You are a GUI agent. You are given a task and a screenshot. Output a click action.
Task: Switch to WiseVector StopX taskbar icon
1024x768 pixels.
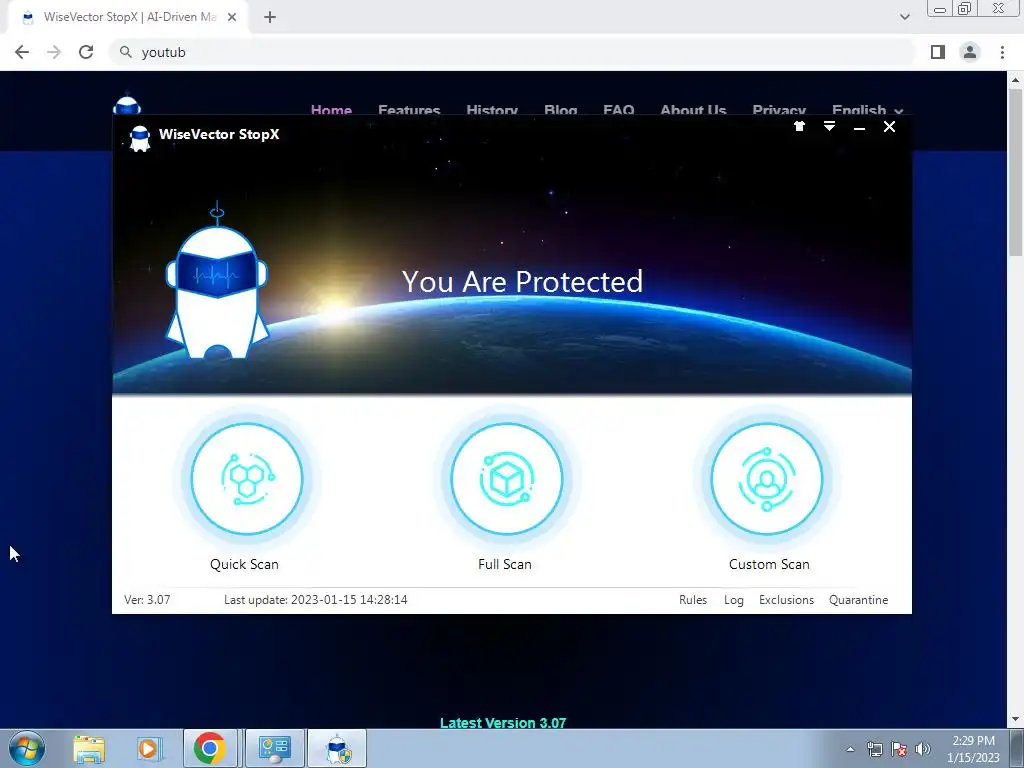click(x=337, y=748)
